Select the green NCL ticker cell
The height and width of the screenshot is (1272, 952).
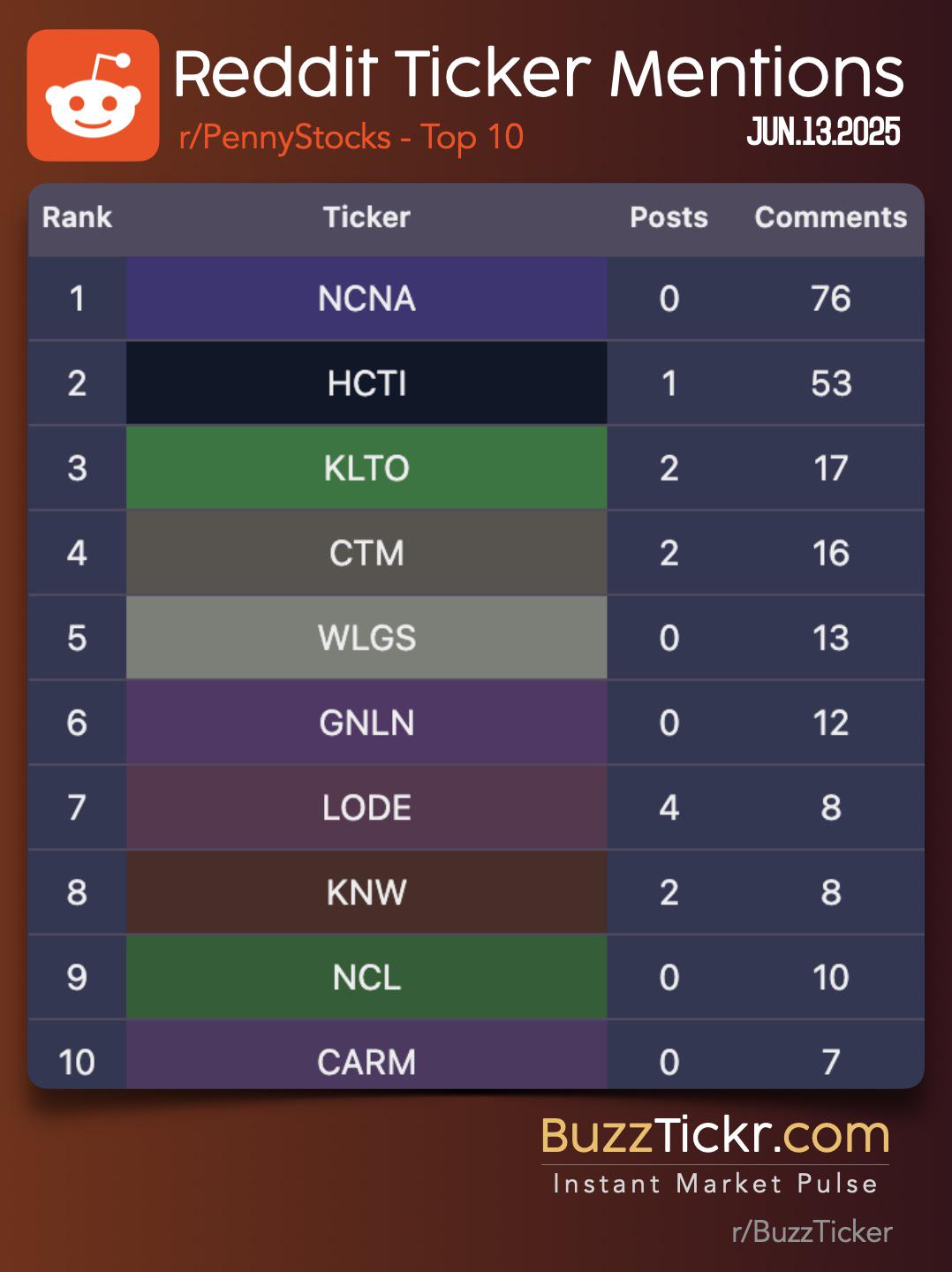tap(366, 977)
